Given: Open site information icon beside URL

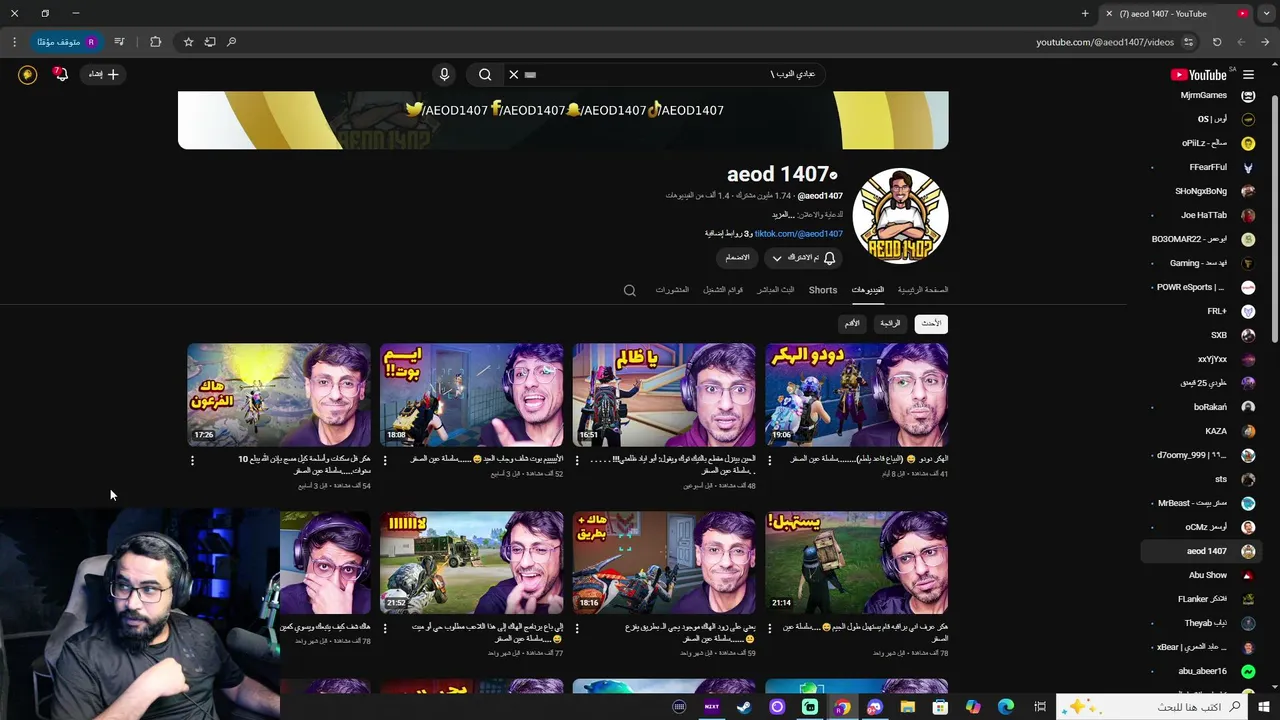Looking at the screenshot, I should coord(1188,42).
